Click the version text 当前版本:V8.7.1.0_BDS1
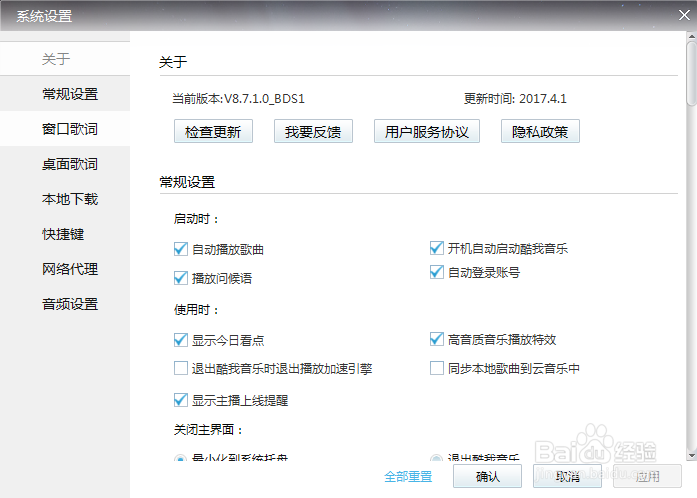The width and height of the screenshot is (697, 498). 238,98
